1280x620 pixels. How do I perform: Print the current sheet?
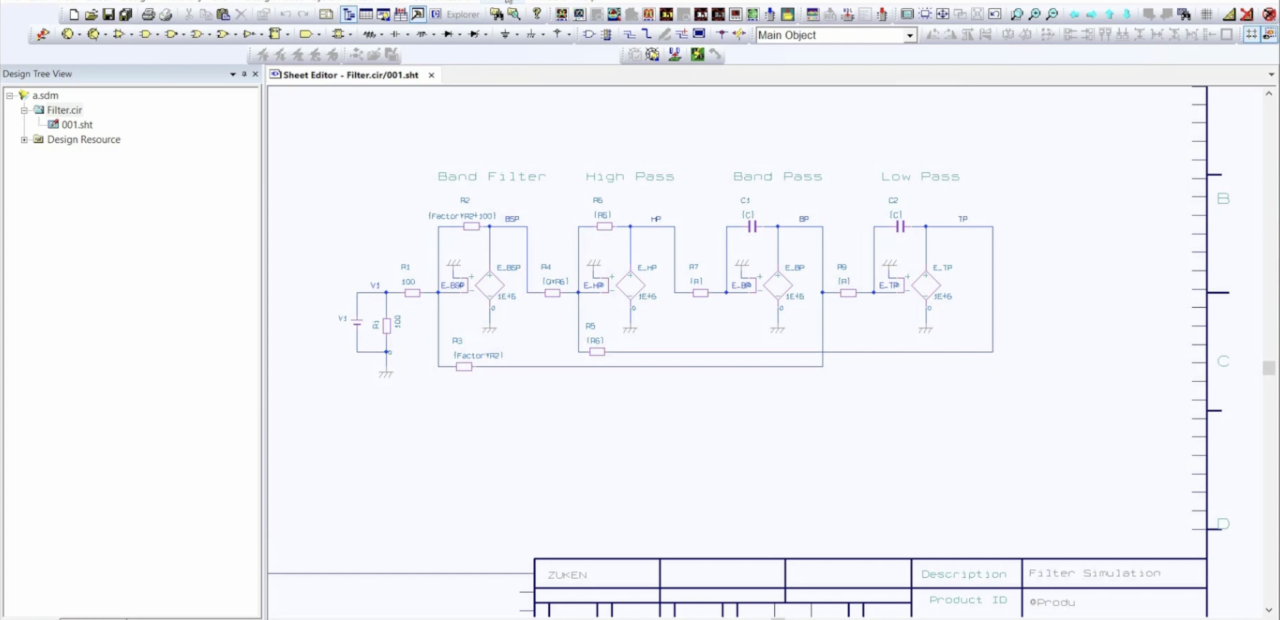[148, 14]
